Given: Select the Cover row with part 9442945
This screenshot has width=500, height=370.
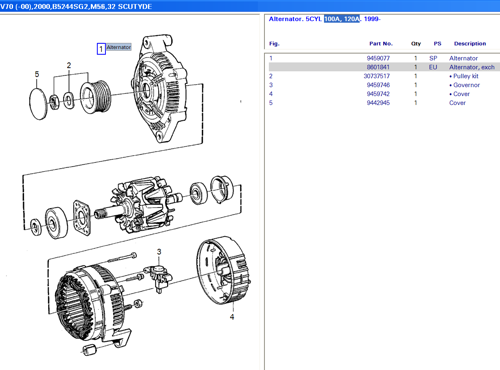Looking at the screenshot, I should 384,103.
